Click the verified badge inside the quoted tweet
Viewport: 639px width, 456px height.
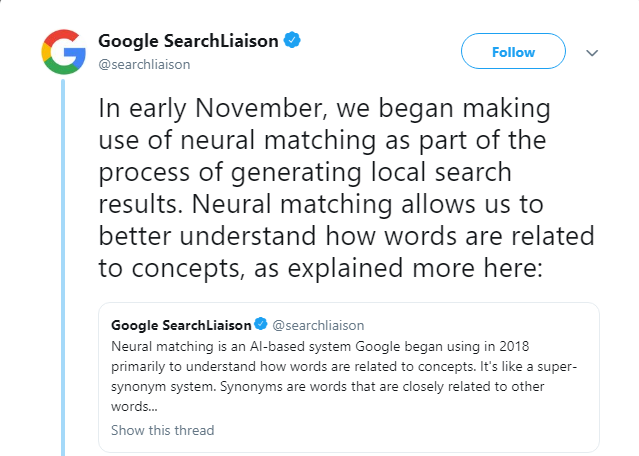260,325
